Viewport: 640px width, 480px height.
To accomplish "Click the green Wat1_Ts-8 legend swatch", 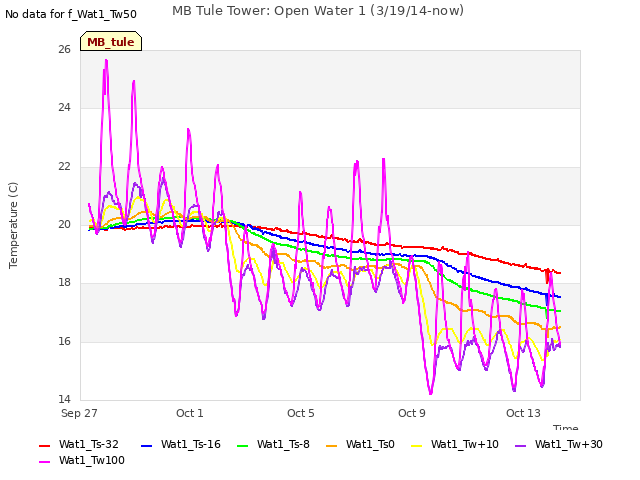I will coord(242,446).
